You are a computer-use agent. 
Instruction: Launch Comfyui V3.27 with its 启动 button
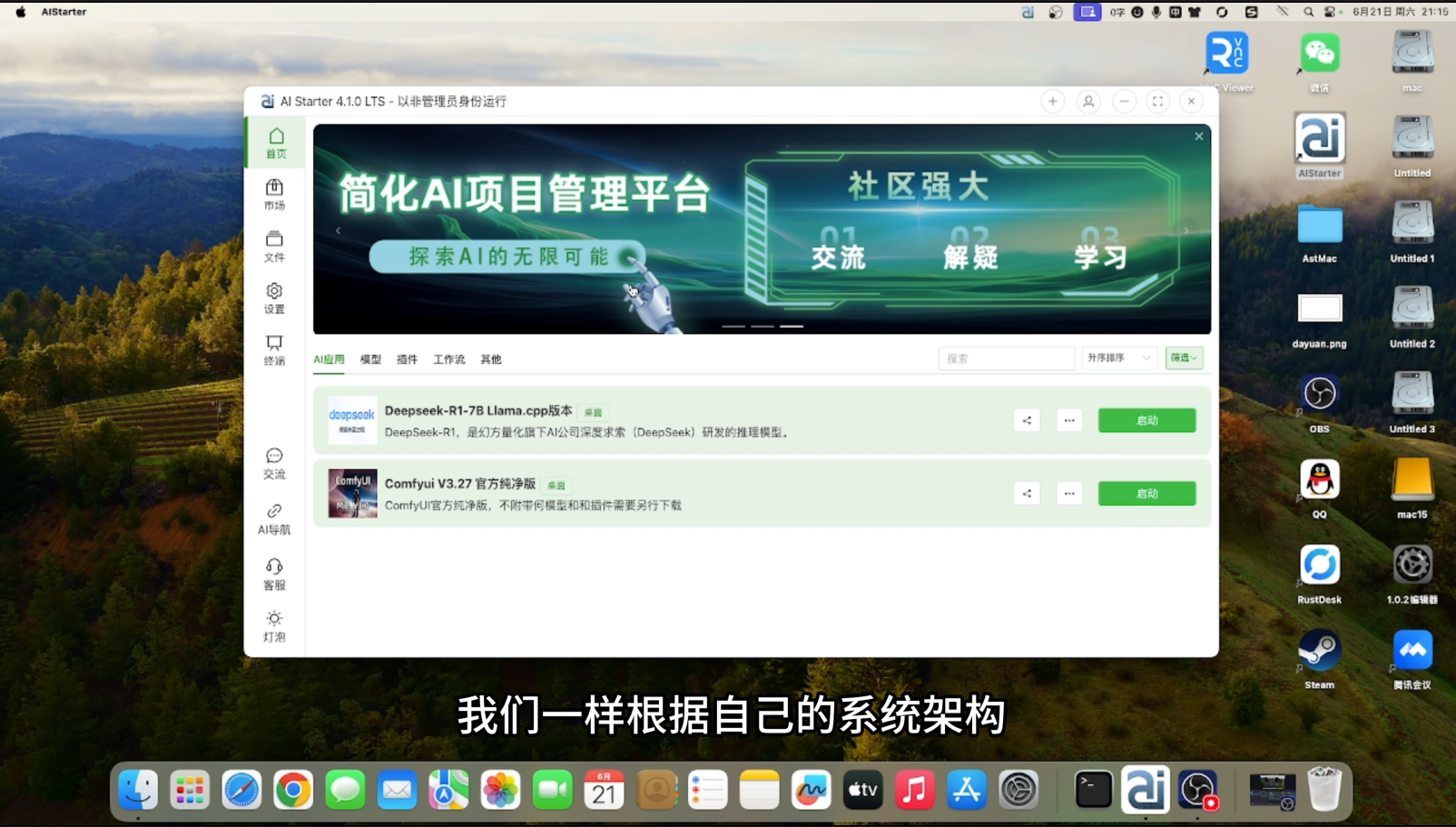point(1146,494)
